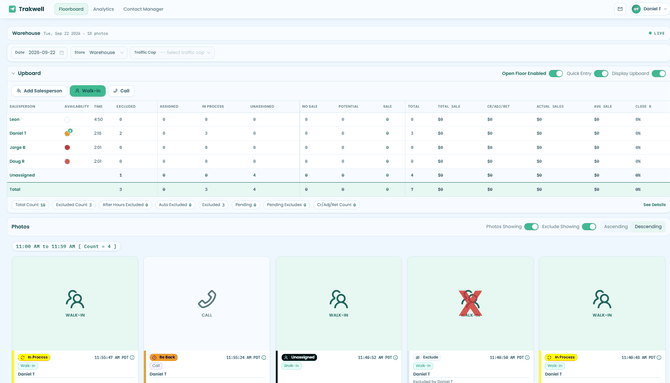Click the In Process badge on first card
This screenshot has height=383, width=670.
click(x=34, y=357)
